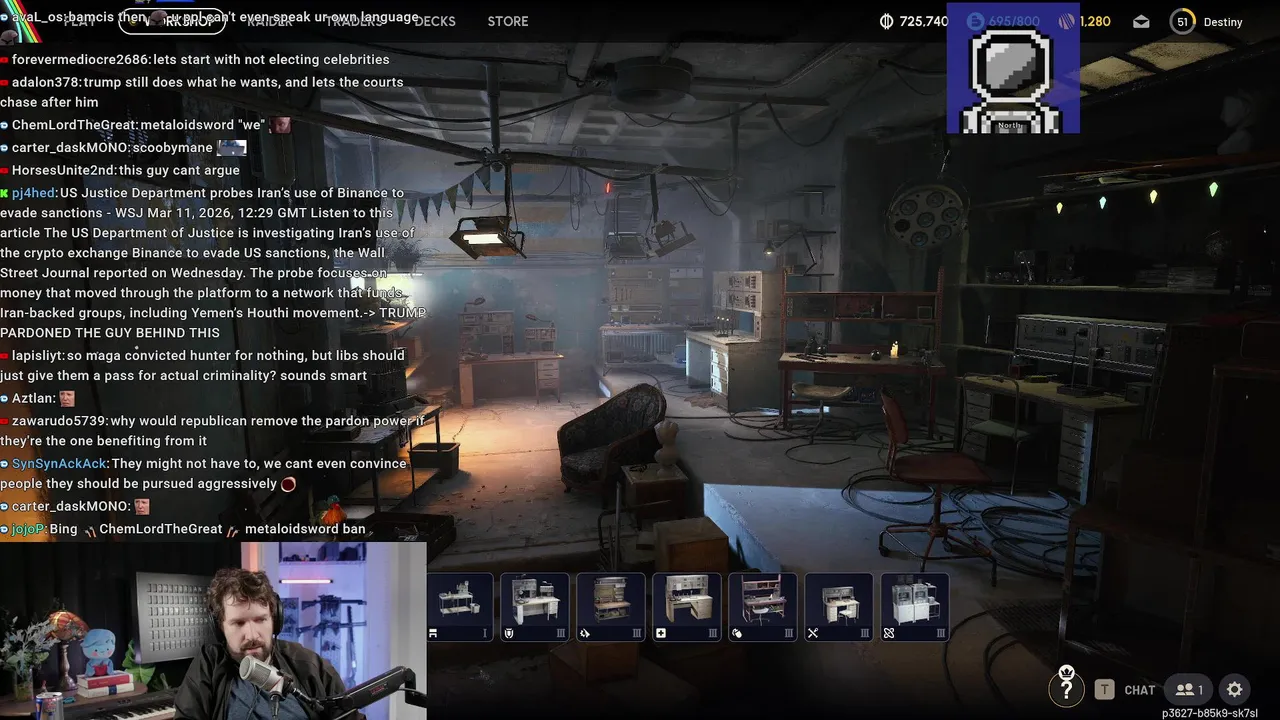This screenshot has width=1280, height=720.
Task: Click chat username Aztlan
Action: coord(32,398)
